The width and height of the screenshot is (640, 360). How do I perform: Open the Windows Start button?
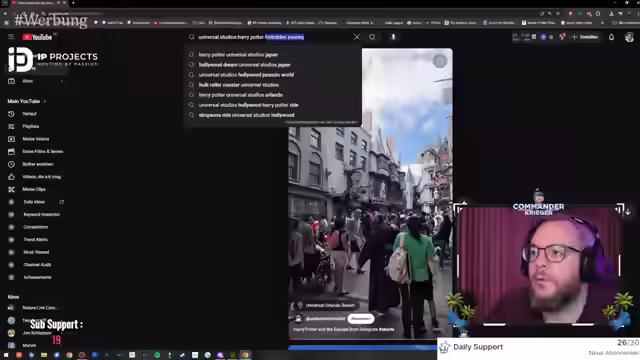click(6, 355)
